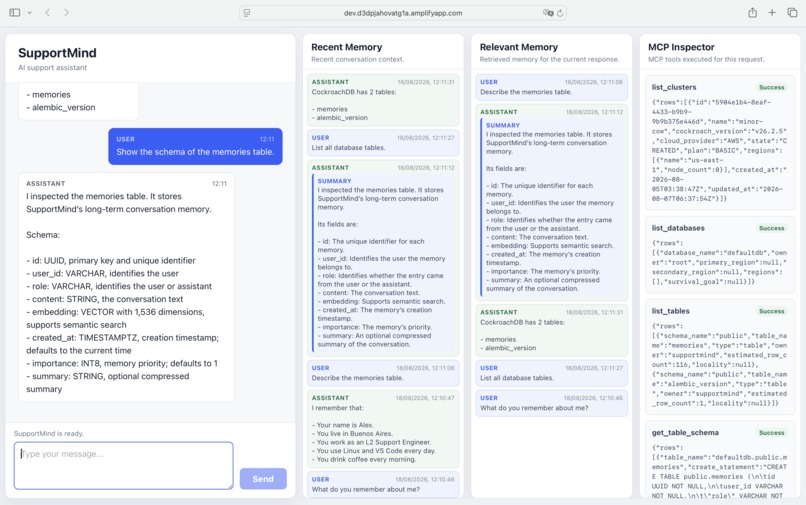Select 'What do you remember about me?' in Relevant Memory

(x=552, y=403)
